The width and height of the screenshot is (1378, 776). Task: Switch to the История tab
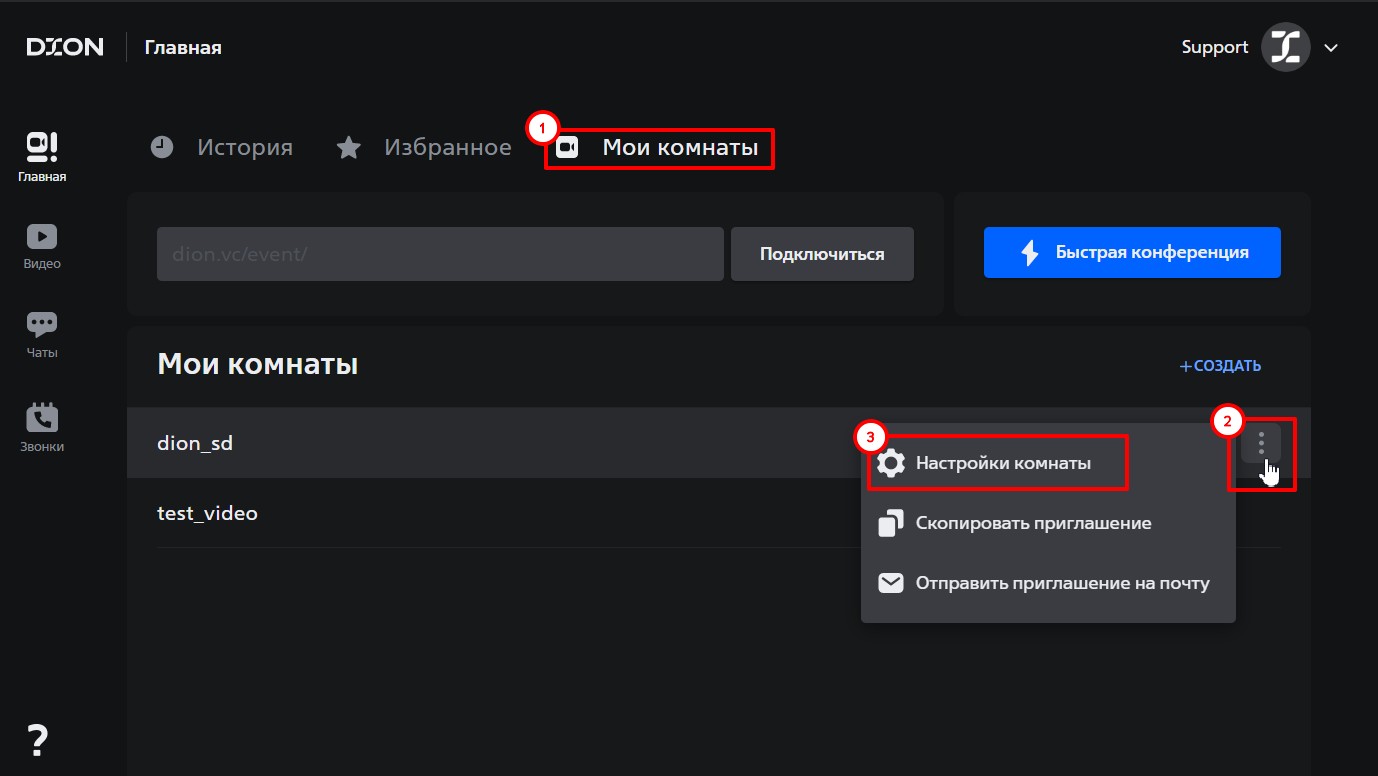coord(222,148)
